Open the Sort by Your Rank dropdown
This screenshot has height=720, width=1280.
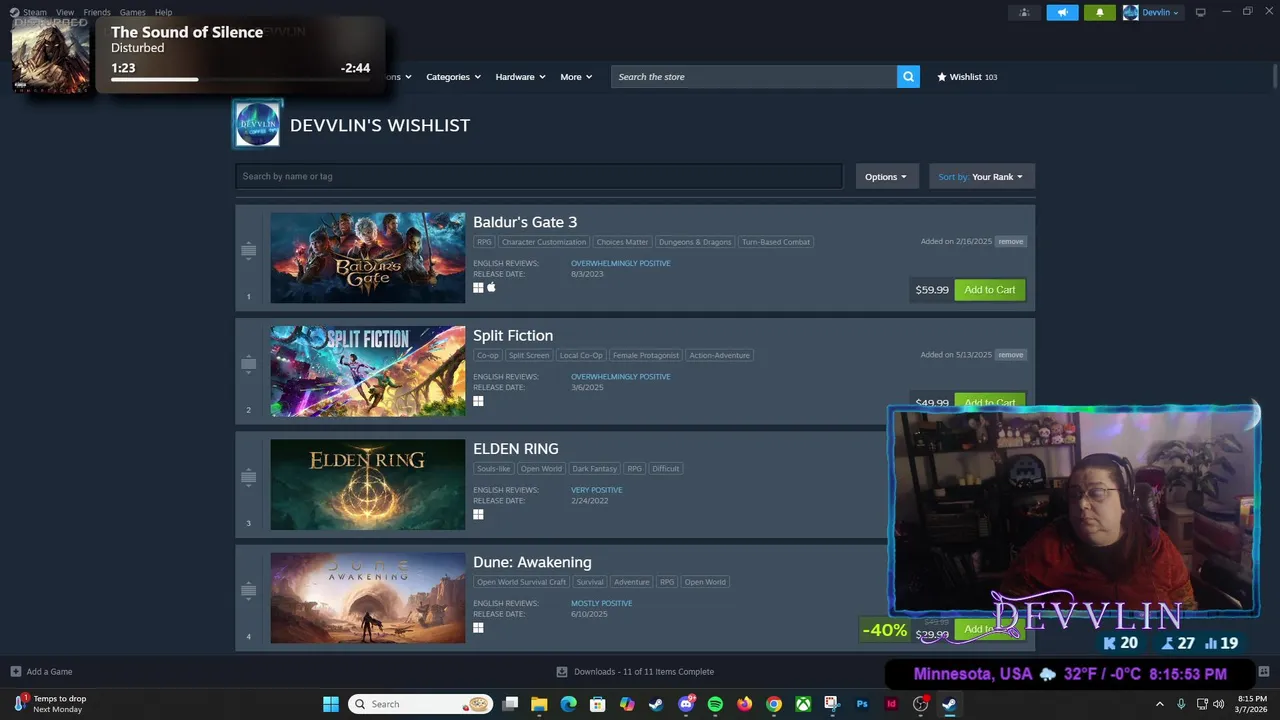point(982,176)
